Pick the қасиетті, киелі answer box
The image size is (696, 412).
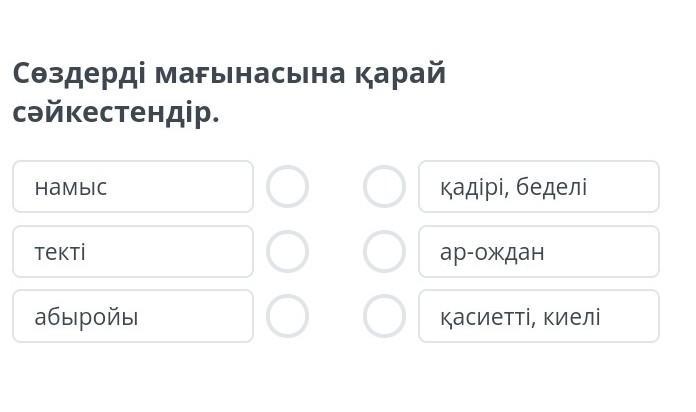coord(538,316)
